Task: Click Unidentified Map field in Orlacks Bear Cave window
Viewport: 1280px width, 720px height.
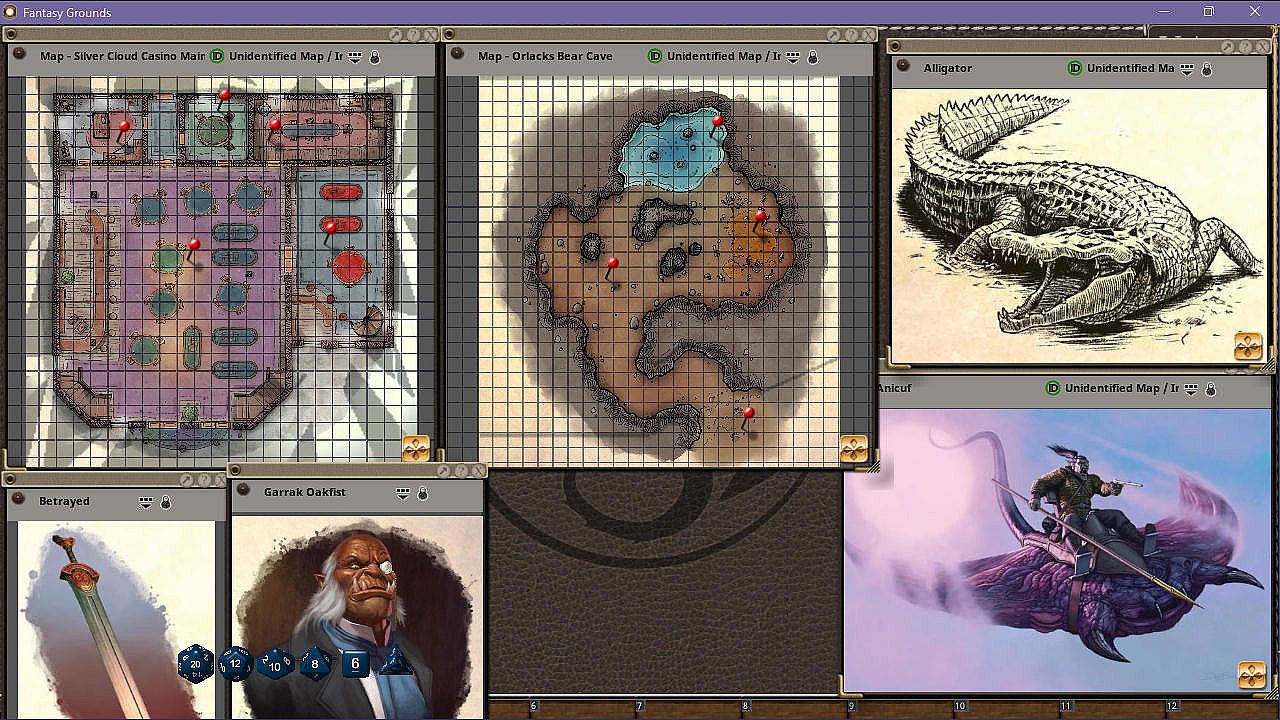Action: [724, 56]
